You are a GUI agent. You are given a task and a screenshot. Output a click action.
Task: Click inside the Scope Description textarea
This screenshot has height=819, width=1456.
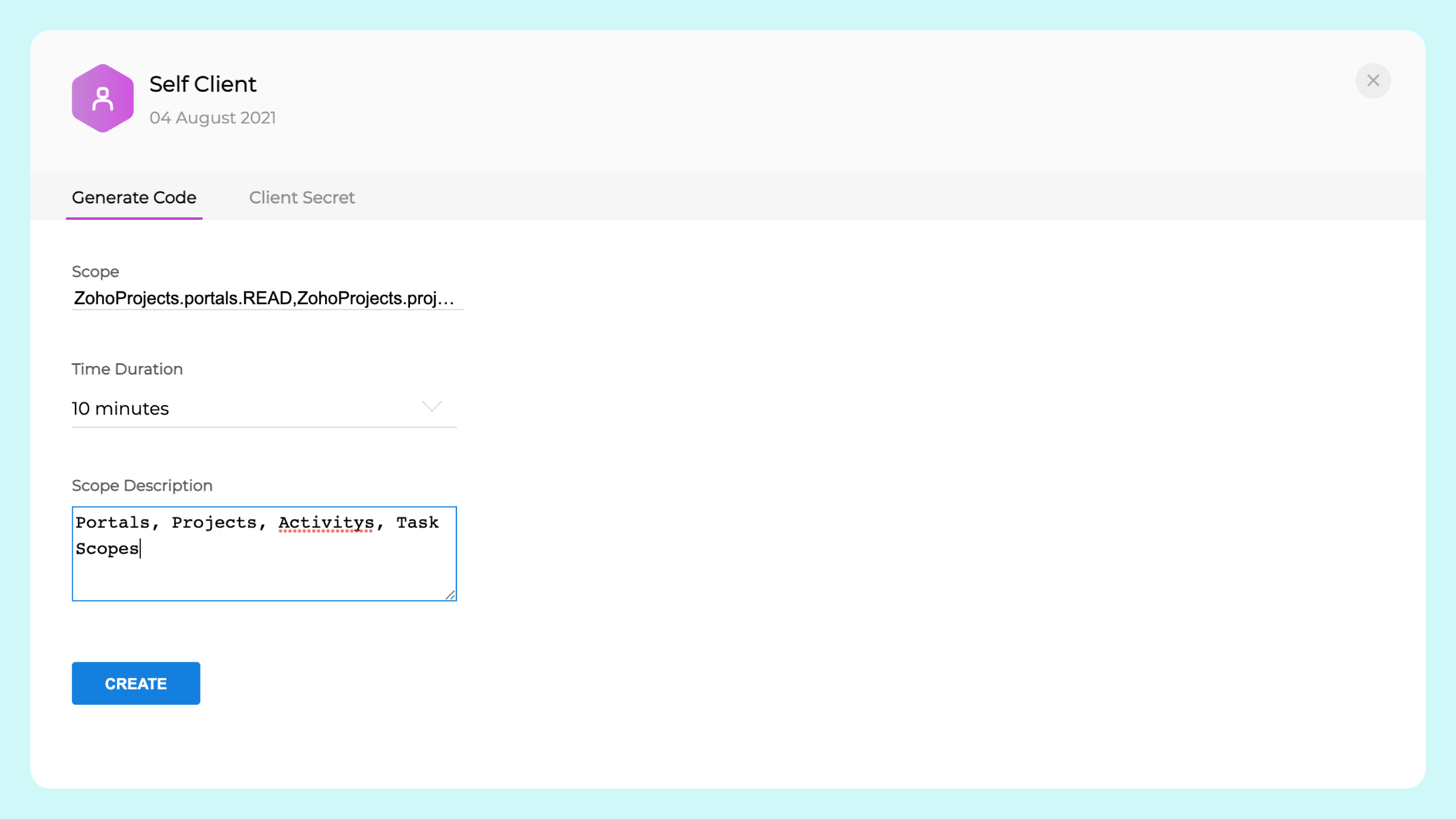(264, 554)
